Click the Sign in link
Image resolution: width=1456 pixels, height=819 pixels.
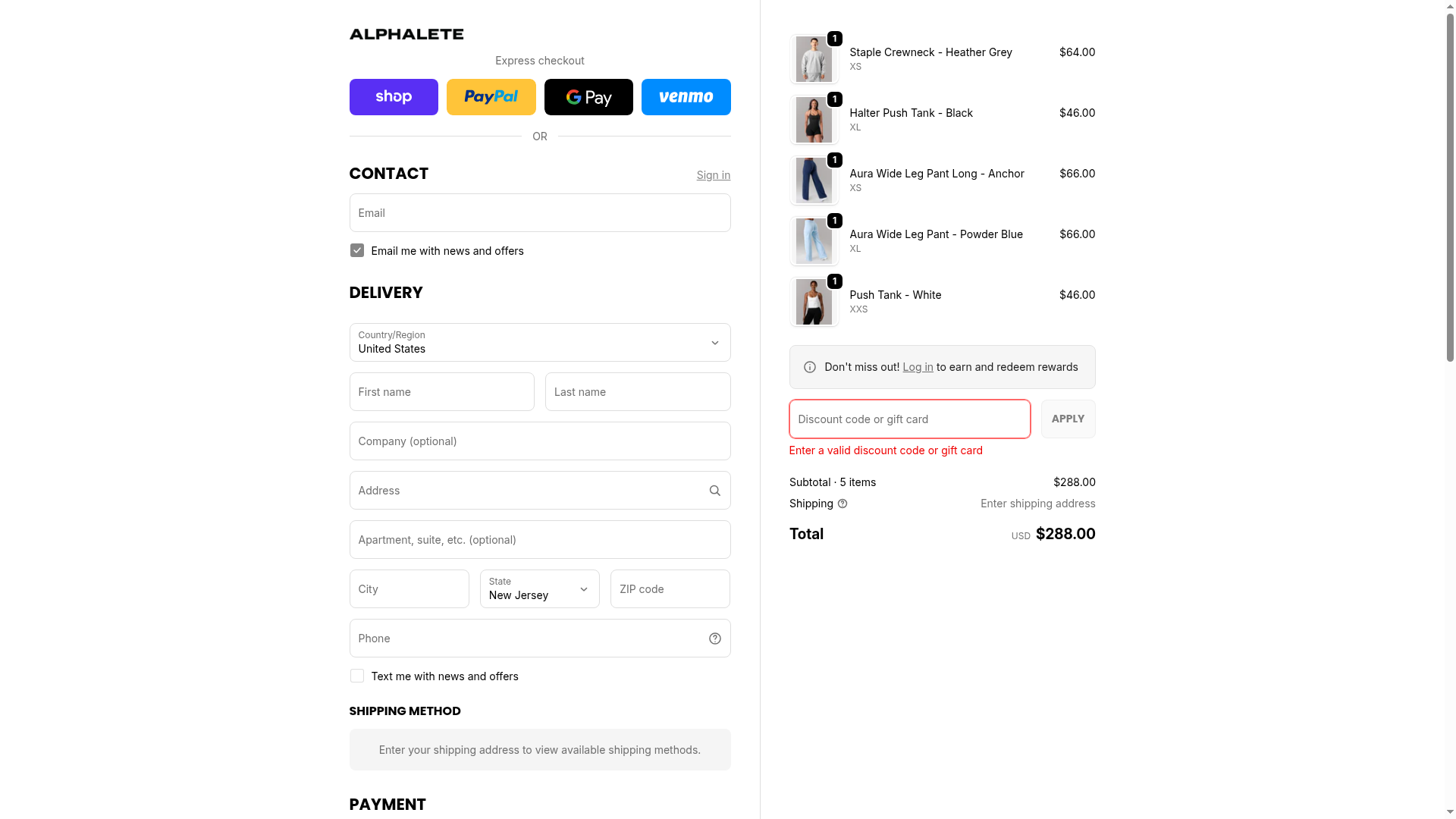pos(713,175)
